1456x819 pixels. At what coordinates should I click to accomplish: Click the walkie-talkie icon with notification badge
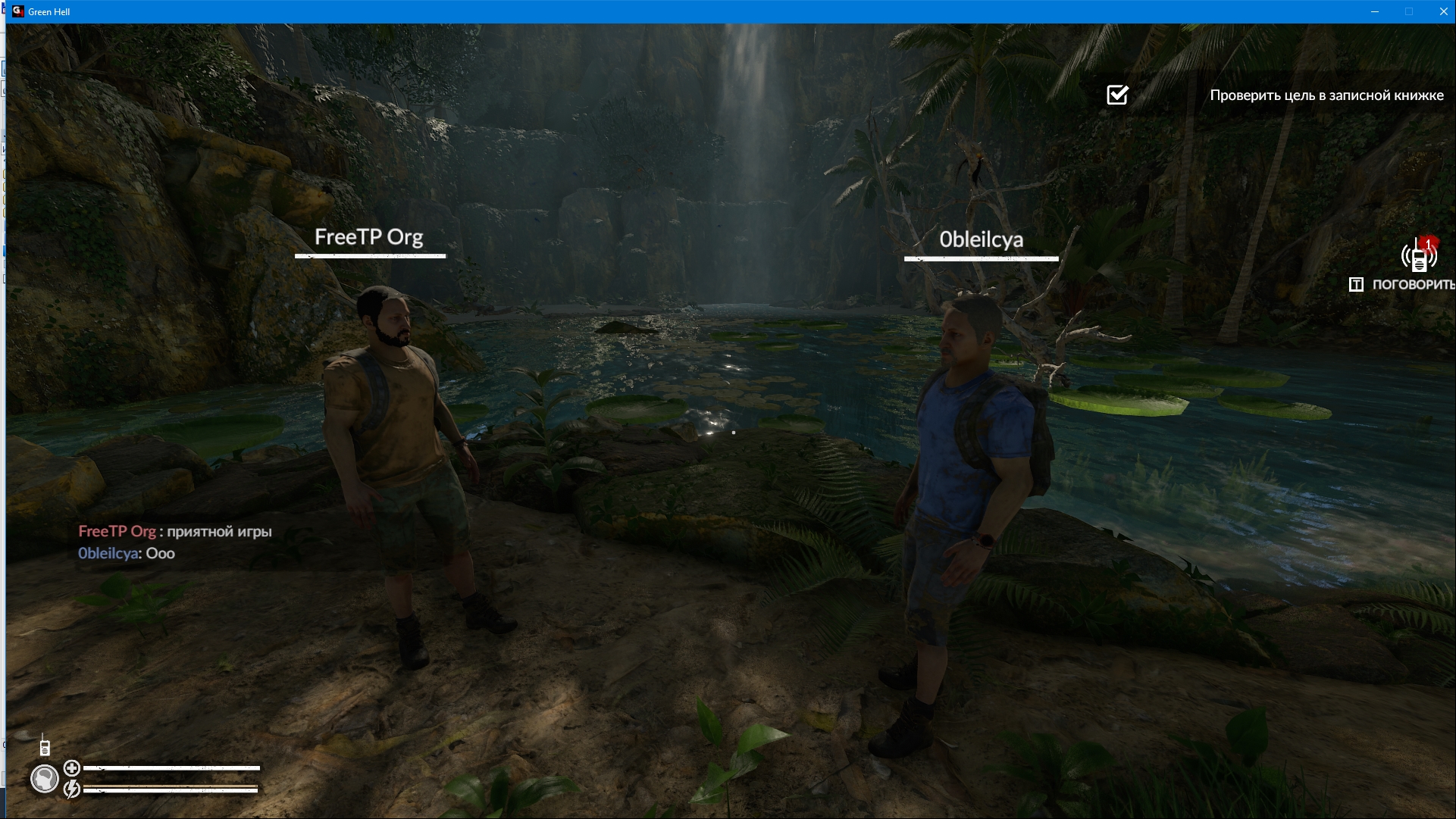pyautogui.click(x=1420, y=255)
